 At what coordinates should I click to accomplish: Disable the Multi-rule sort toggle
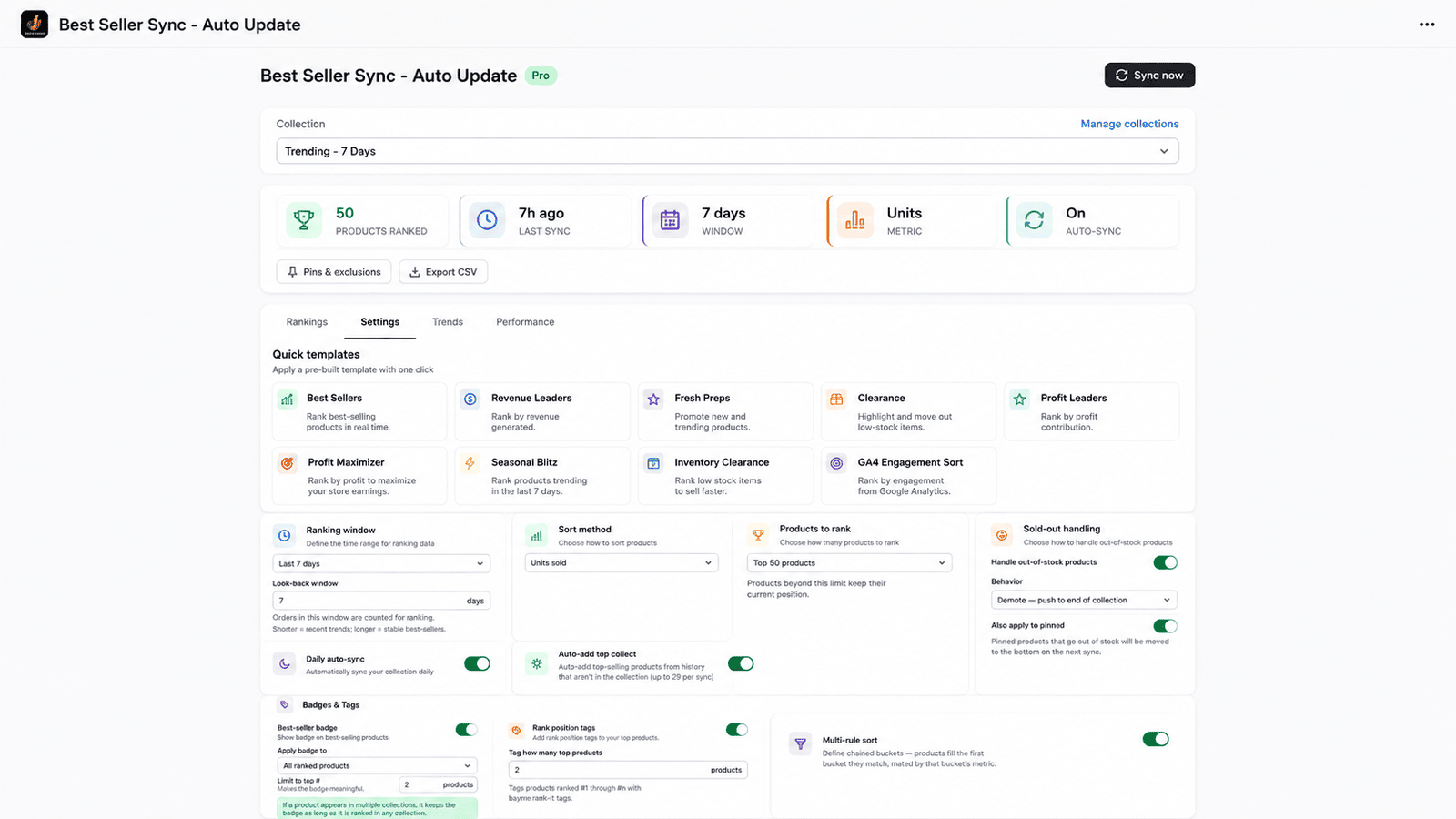click(x=1156, y=739)
